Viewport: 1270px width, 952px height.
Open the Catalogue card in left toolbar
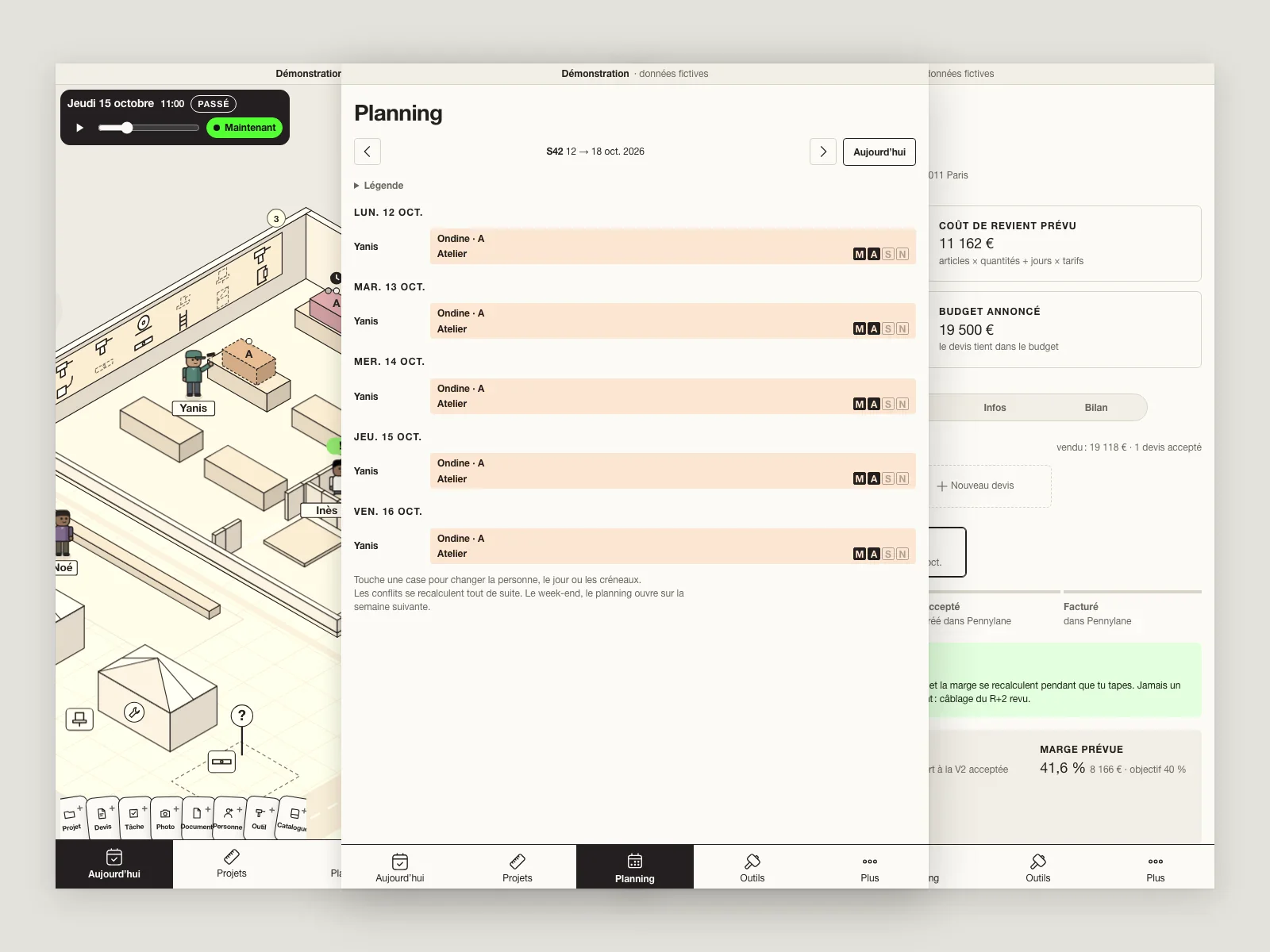coord(292,817)
